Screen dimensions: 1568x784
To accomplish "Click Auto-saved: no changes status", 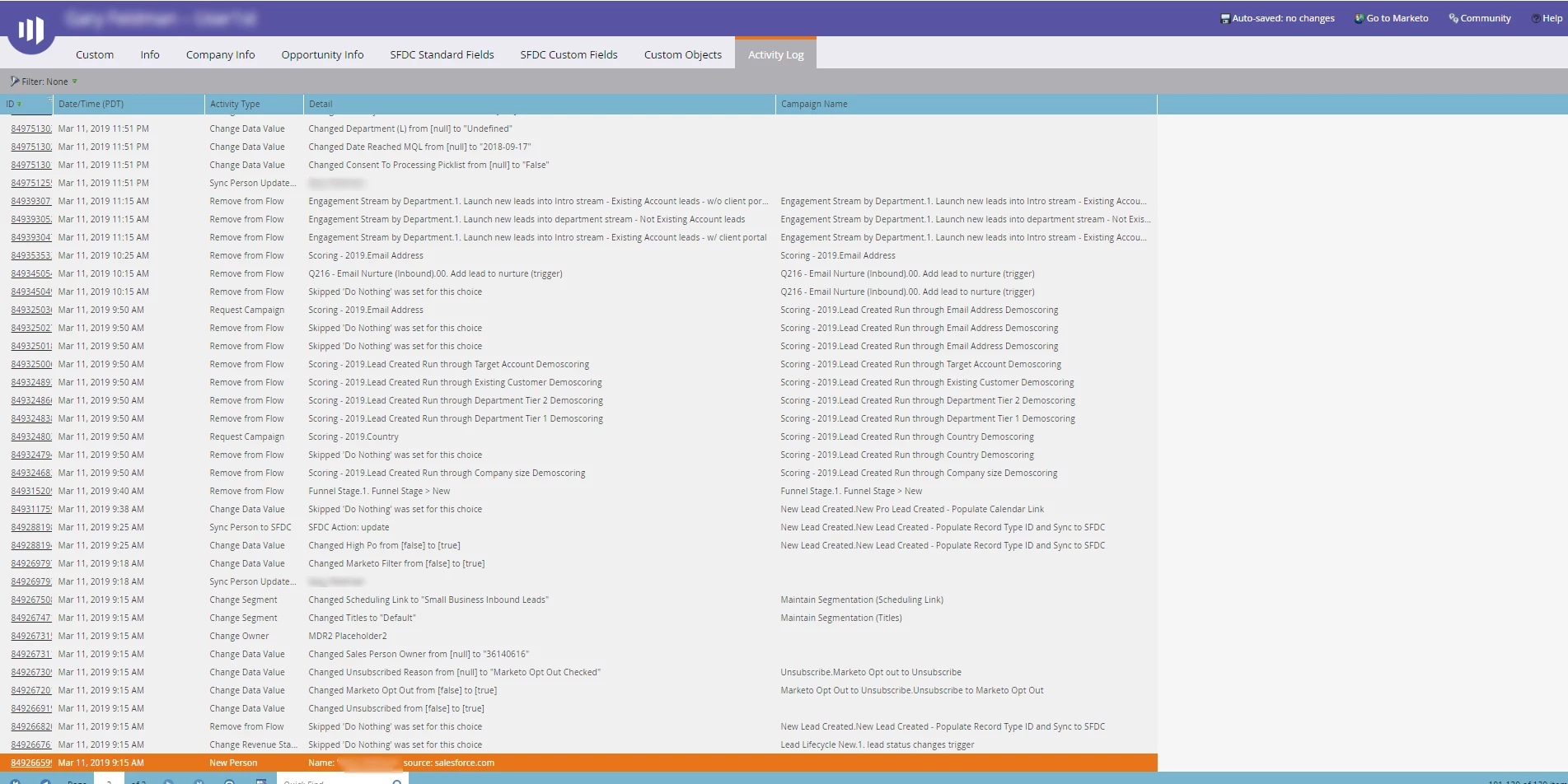I will (1283, 18).
